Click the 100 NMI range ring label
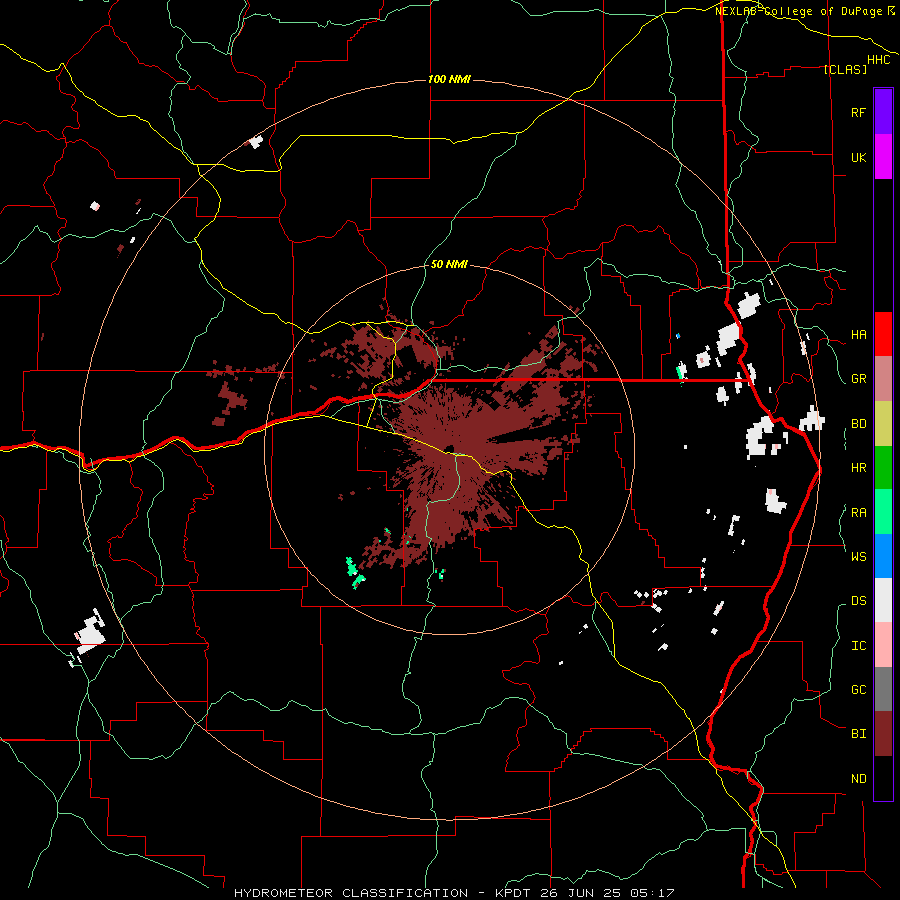The image size is (900, 900). (x=449, y=79)
